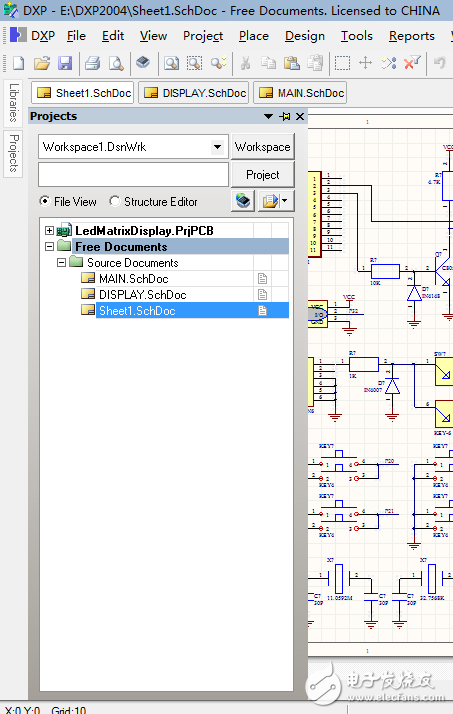This screenshot has height=714, width=453.
Task: Undo the last action
Action: click(x=440, y=63)
